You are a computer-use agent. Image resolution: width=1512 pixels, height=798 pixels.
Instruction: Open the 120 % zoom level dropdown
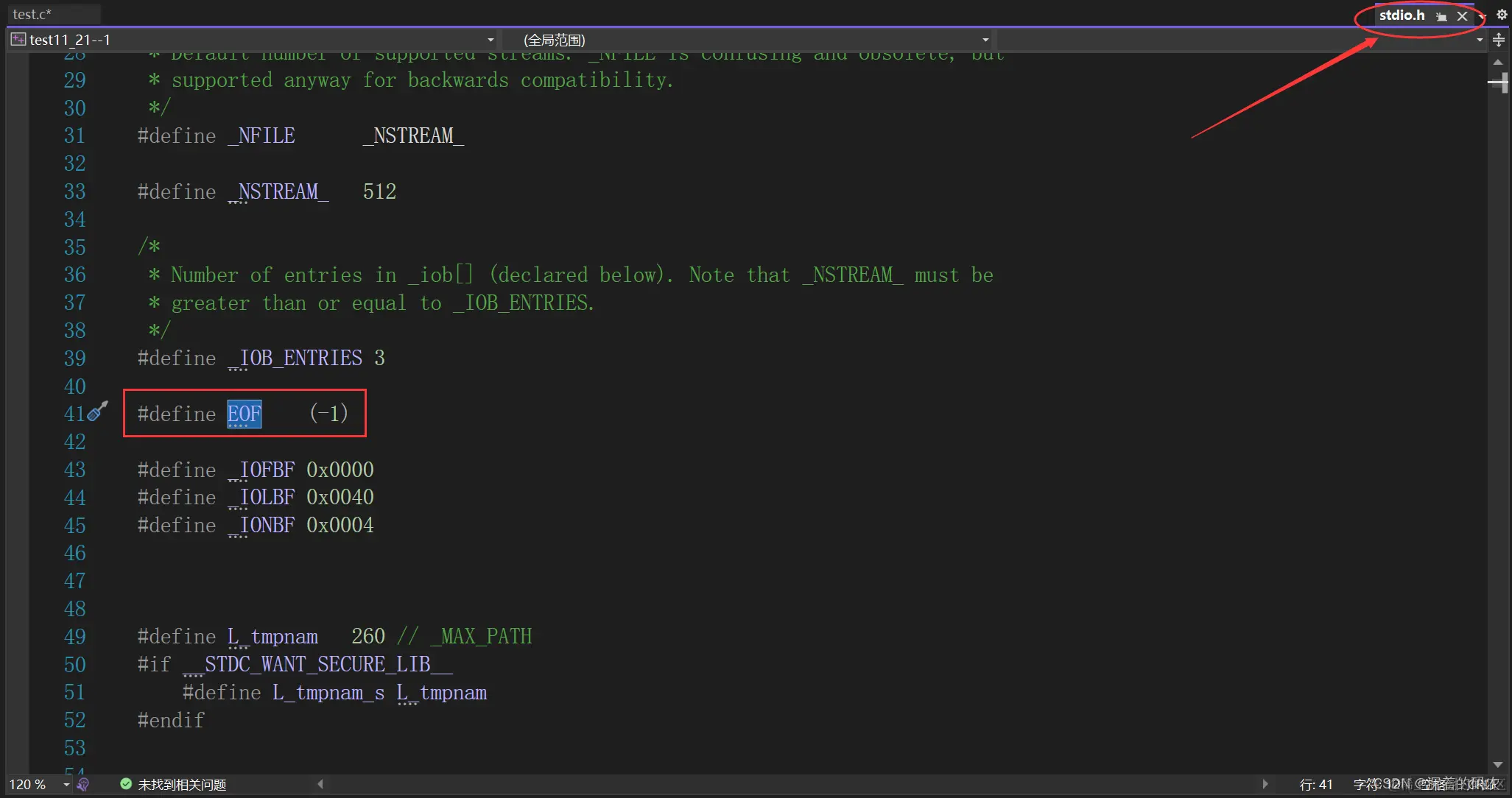[x=66, y=785]
